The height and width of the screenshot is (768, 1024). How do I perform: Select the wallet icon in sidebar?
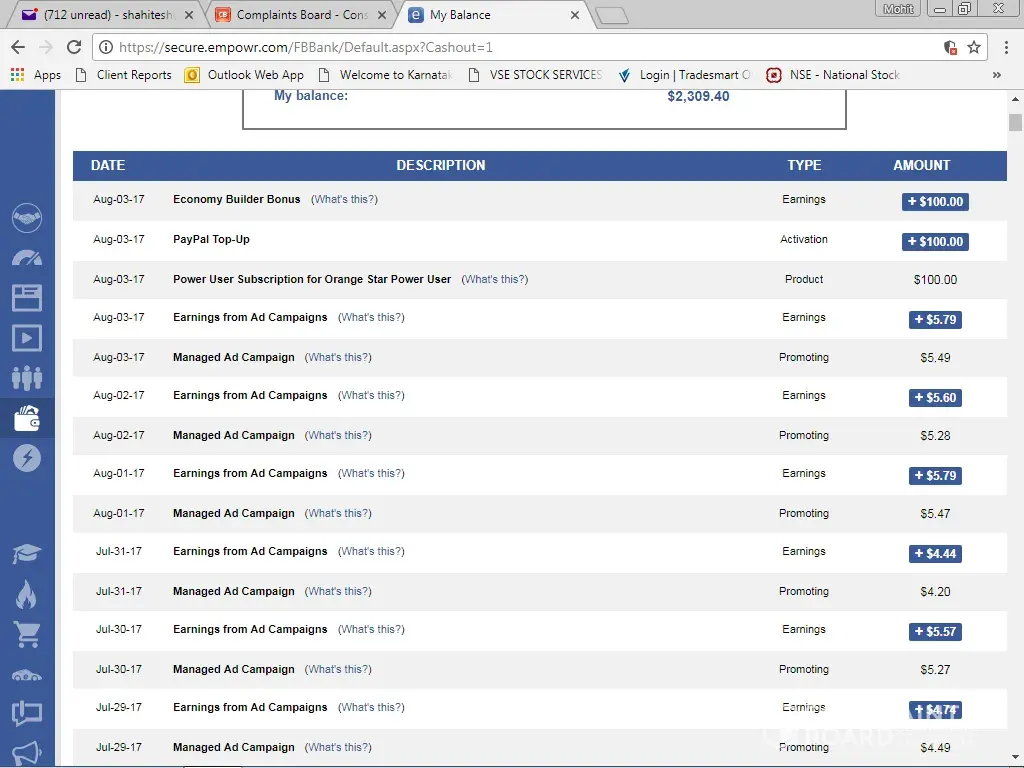27,418
